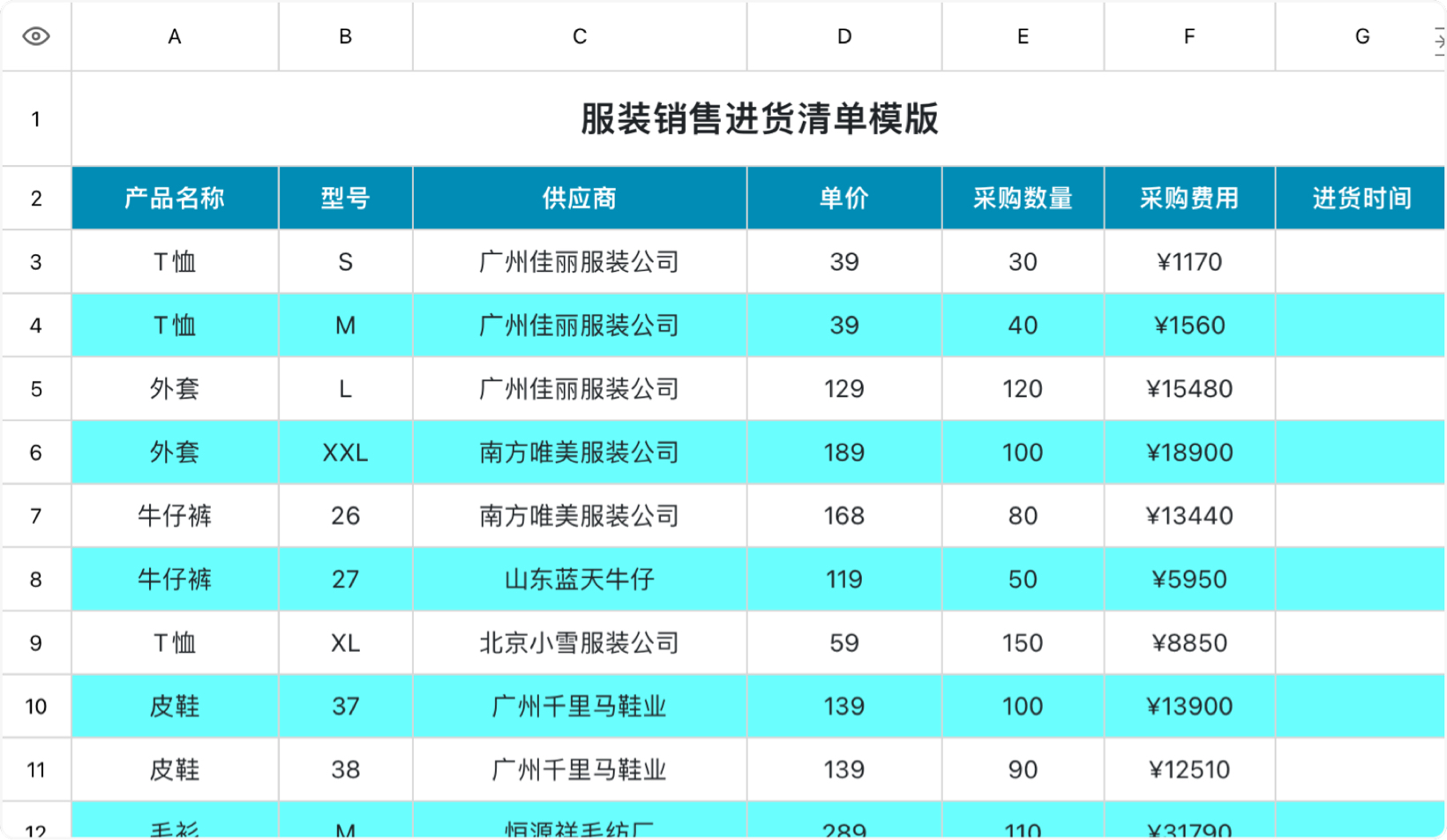Screen dimensions: 1447x840
Task: Select row 6 header
Action: point(36,453)
